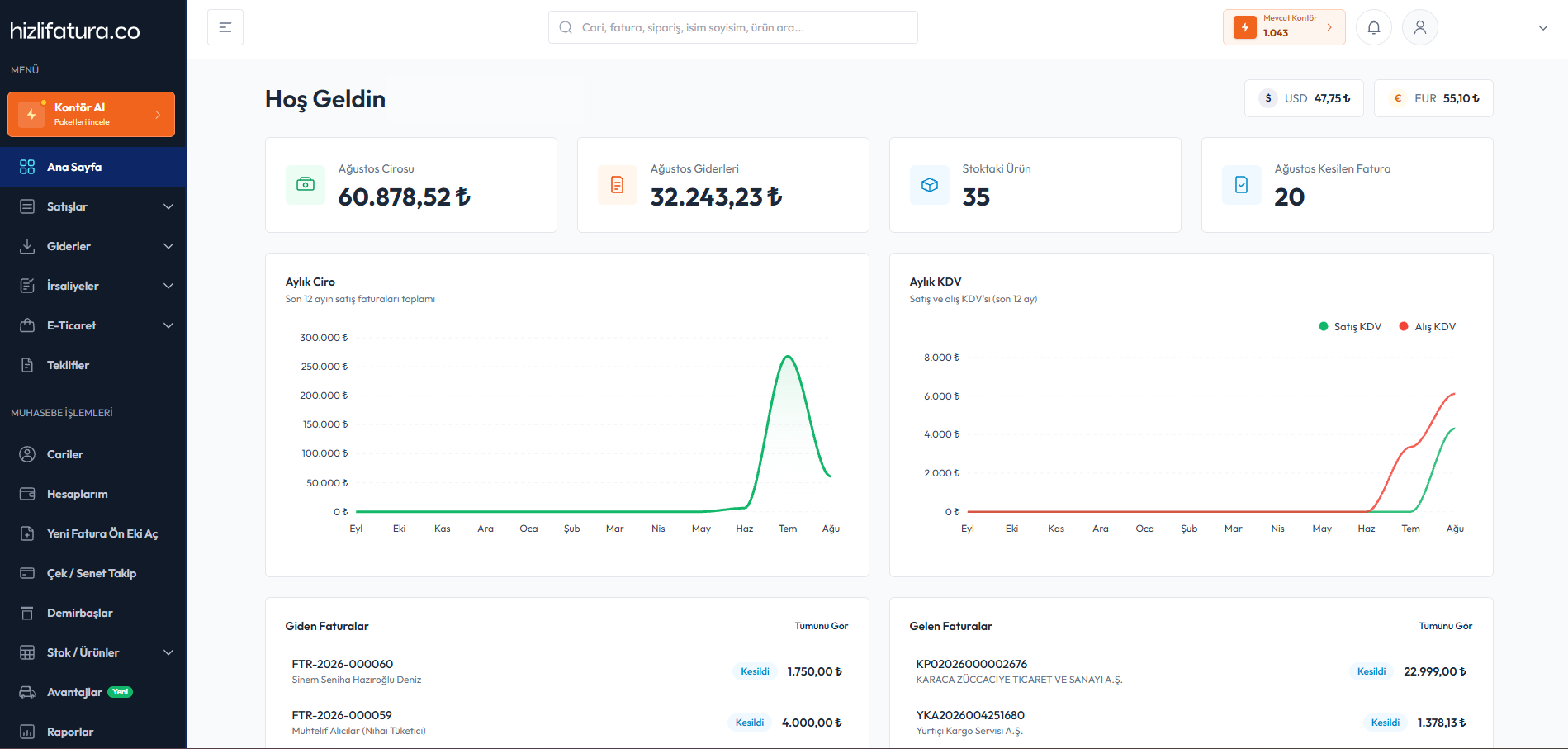Click the Satışlar sidebar icon
This screenshot has height=749, width=1568.
click(x=27, y=206)
